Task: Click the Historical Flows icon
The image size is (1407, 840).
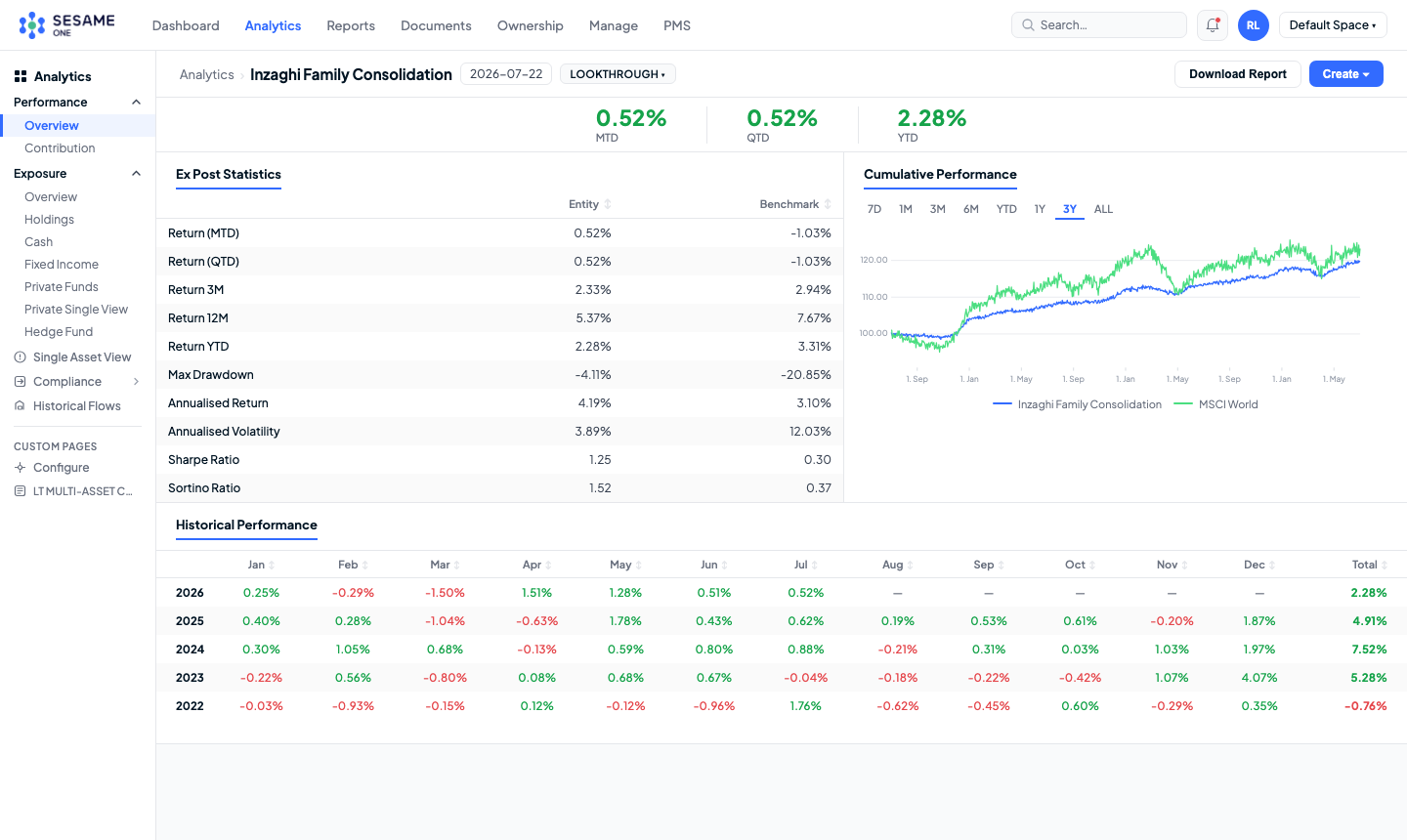Action: pos(20,406)
